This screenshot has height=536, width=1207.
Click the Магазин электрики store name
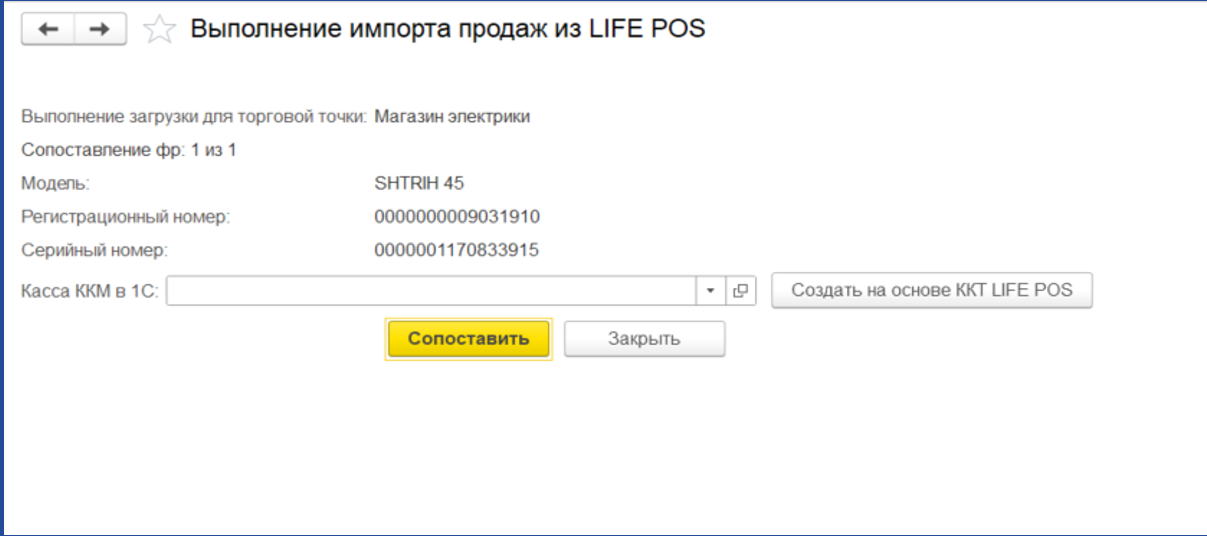pos(452,116)
